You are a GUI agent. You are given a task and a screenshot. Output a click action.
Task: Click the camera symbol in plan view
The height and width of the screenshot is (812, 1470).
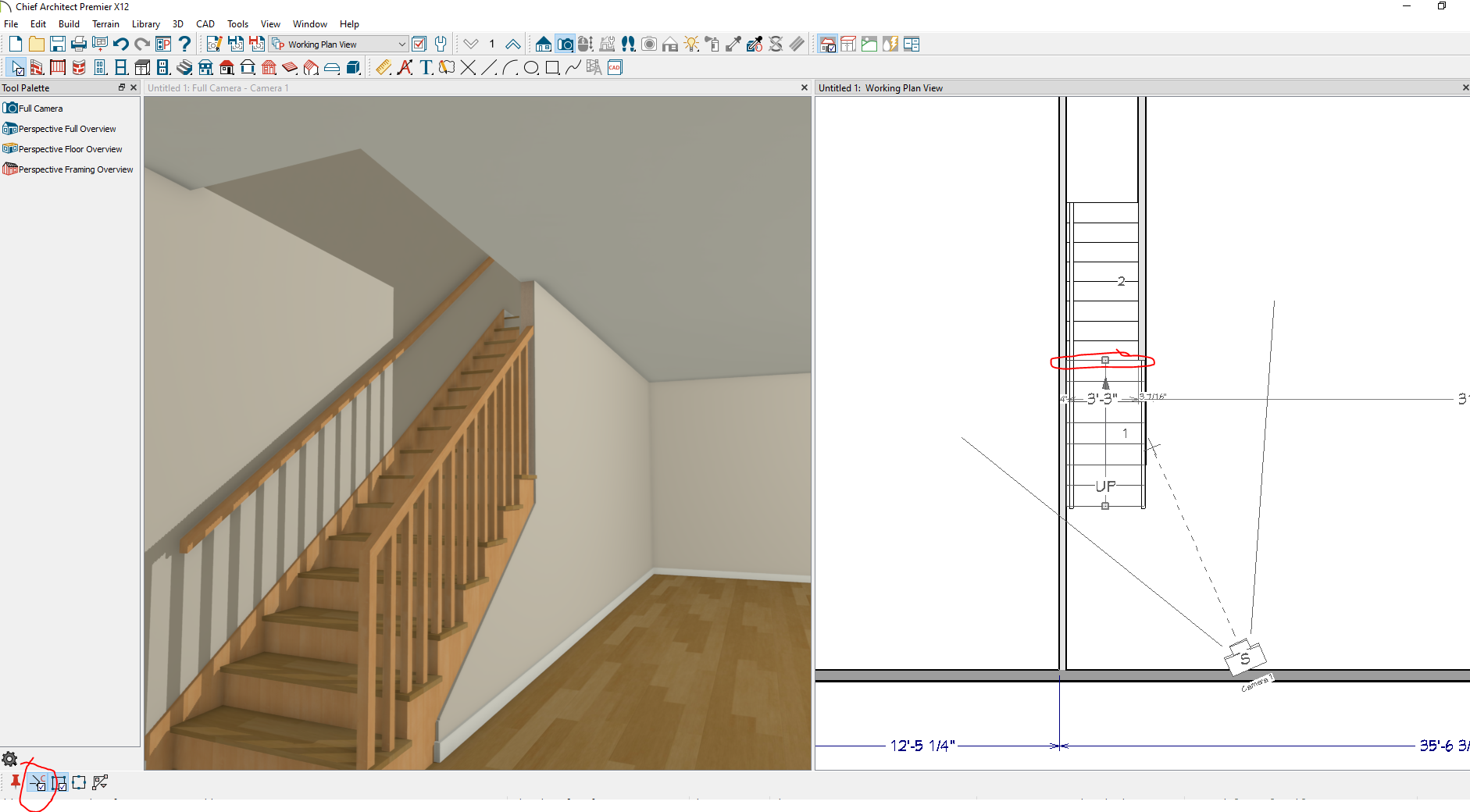(1244, 658)
